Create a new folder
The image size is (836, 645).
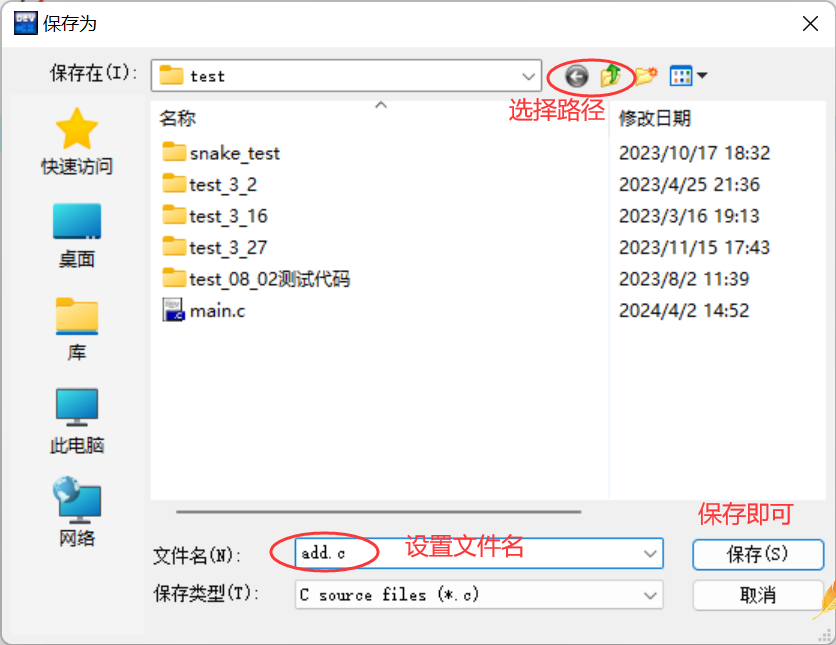pyautogui.click(x=646, y=76)
